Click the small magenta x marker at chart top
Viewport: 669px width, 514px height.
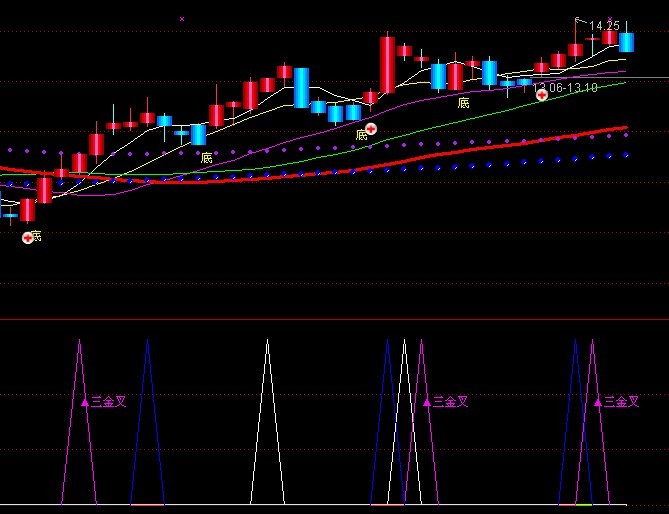point(182,19)
